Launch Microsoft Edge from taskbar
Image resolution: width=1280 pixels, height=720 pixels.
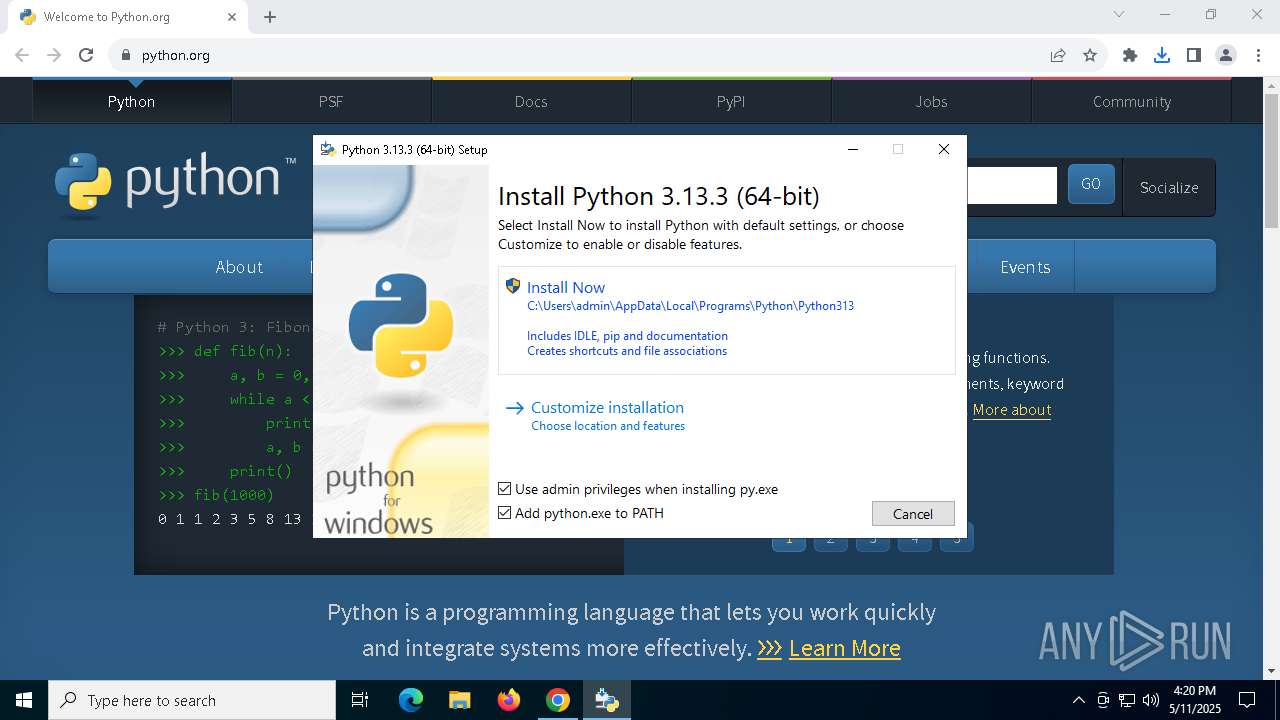pyautogui.click(x=411, y=700)
